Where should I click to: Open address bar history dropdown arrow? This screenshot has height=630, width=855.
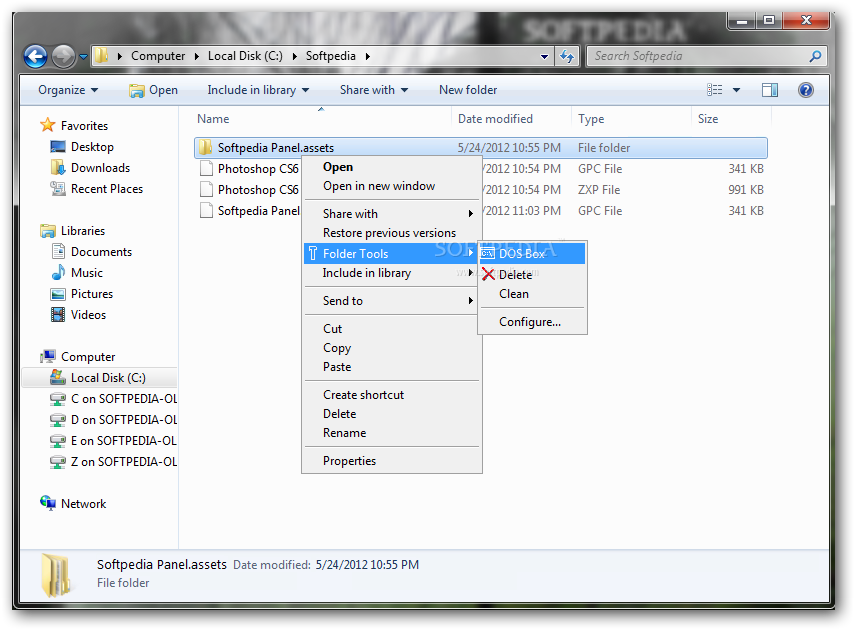click(x=544, y=56)
